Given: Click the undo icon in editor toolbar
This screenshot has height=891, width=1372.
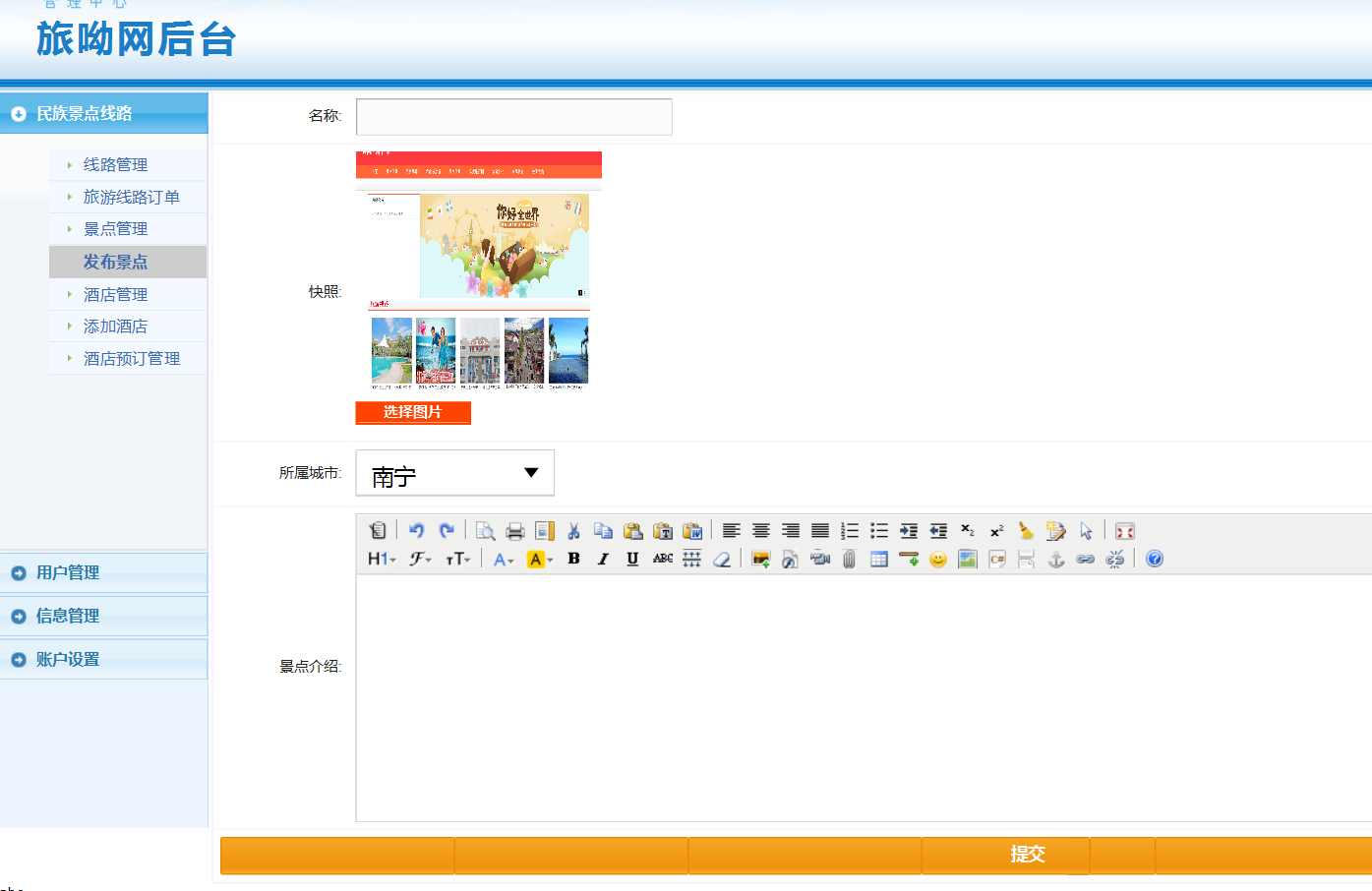Looking at the screenshot, I should coord(416,531).
